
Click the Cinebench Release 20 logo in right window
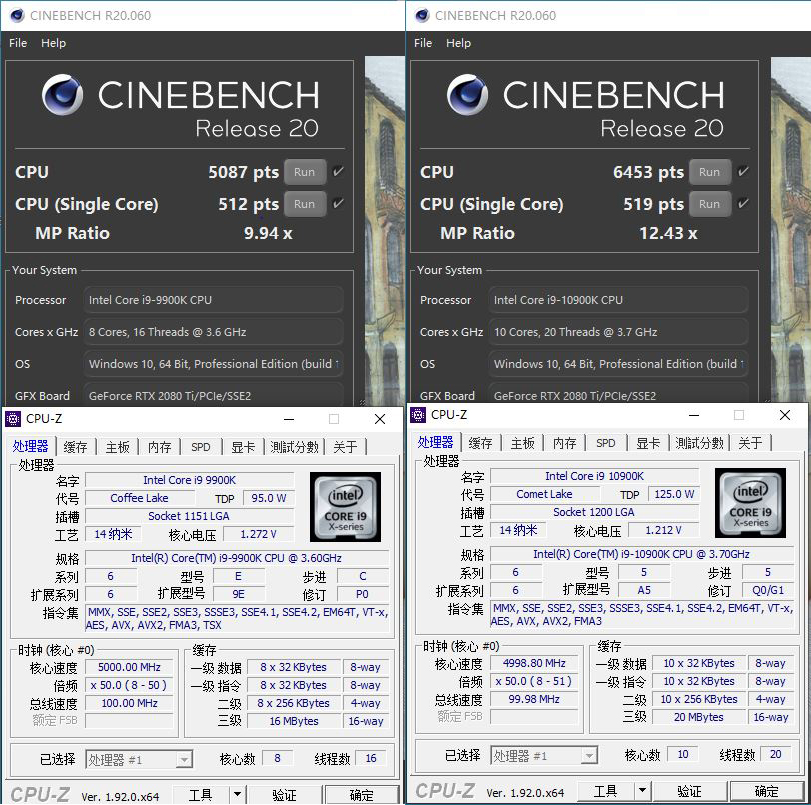tap(467, 97)
